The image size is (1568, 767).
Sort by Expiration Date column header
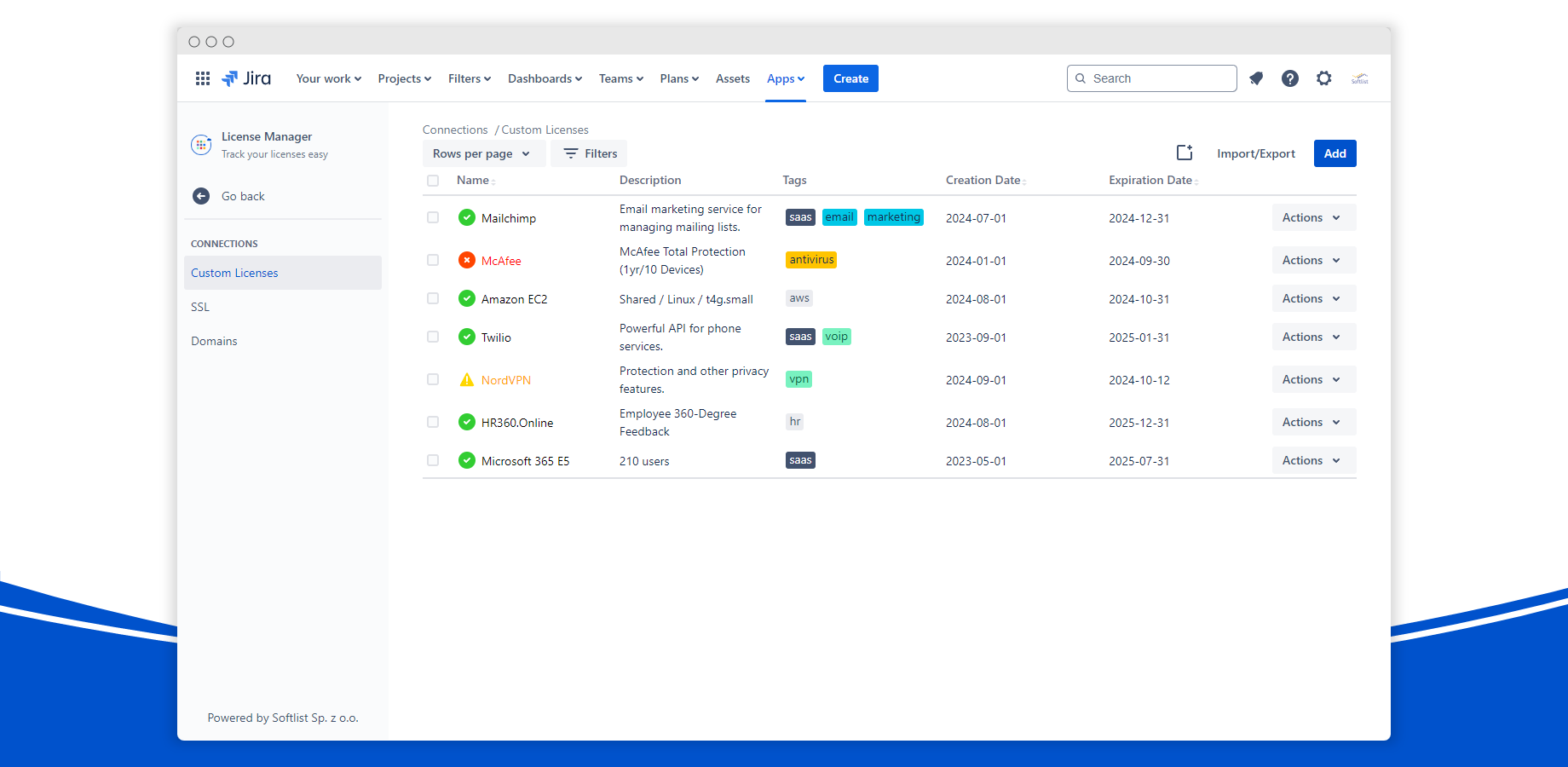click(1153, 180)
